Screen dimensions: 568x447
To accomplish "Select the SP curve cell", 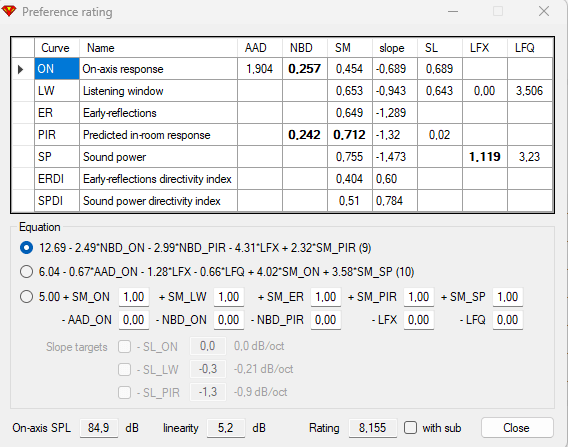I will pos(57,157).
